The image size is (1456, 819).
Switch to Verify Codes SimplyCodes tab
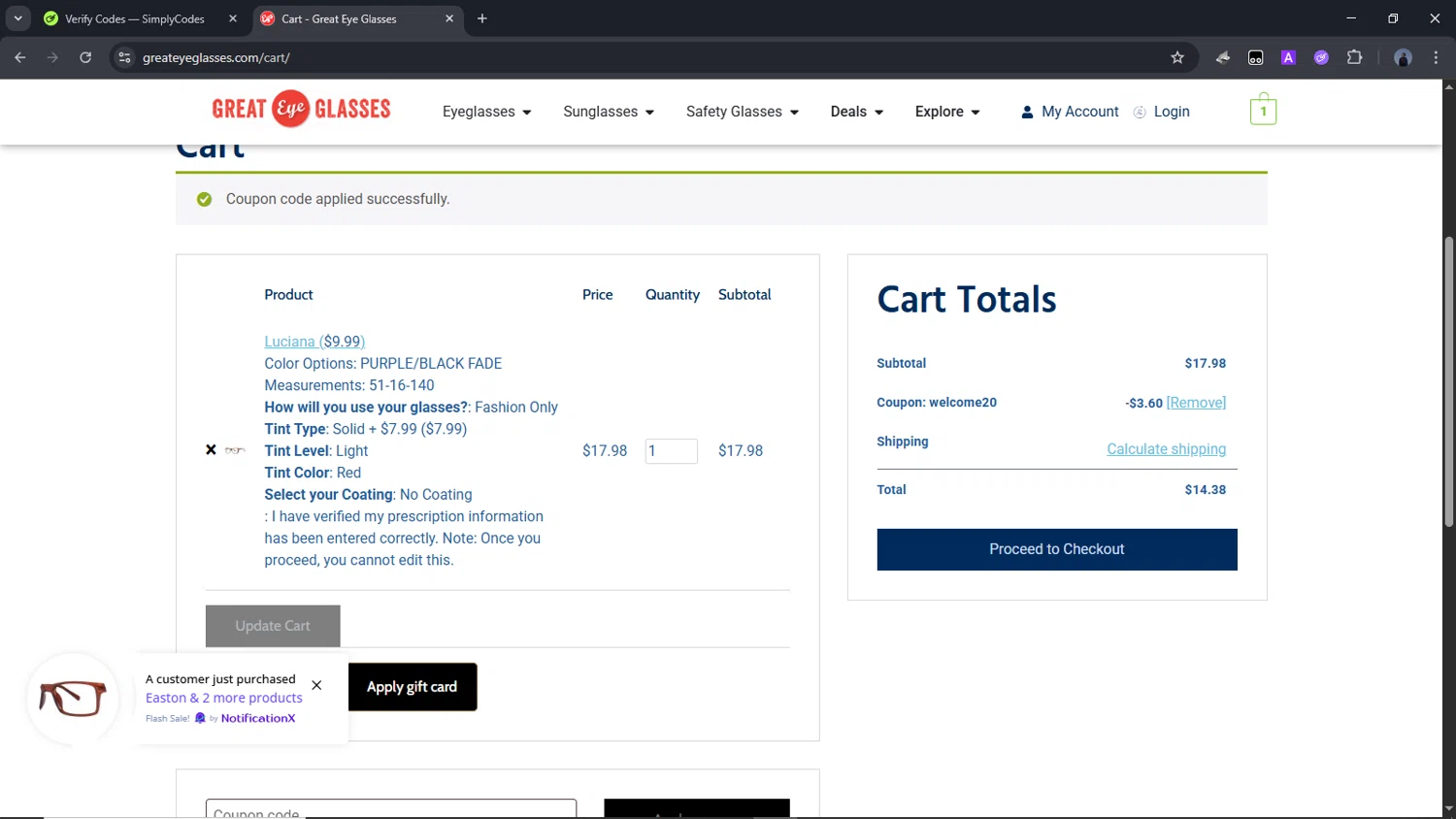(134, 18)
